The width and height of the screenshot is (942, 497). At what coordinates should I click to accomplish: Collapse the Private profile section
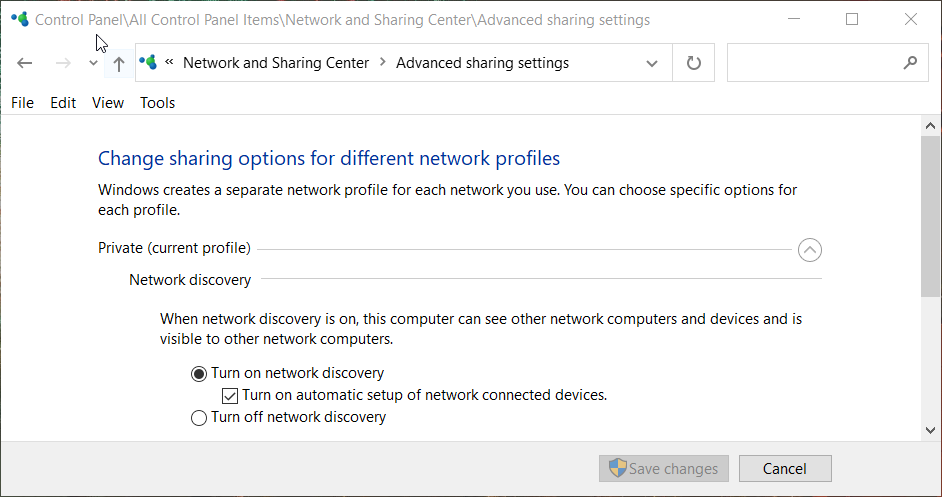pyautogui.click(x=810, y=249)
